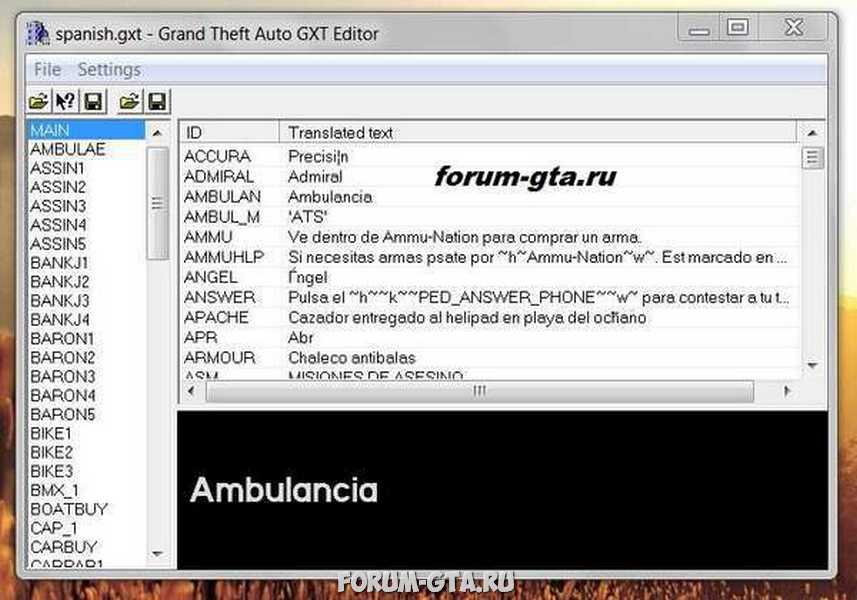This screenshot has height=600, width=857.
Task: Select the BARON3 table entry
Action: click(87, 377)
